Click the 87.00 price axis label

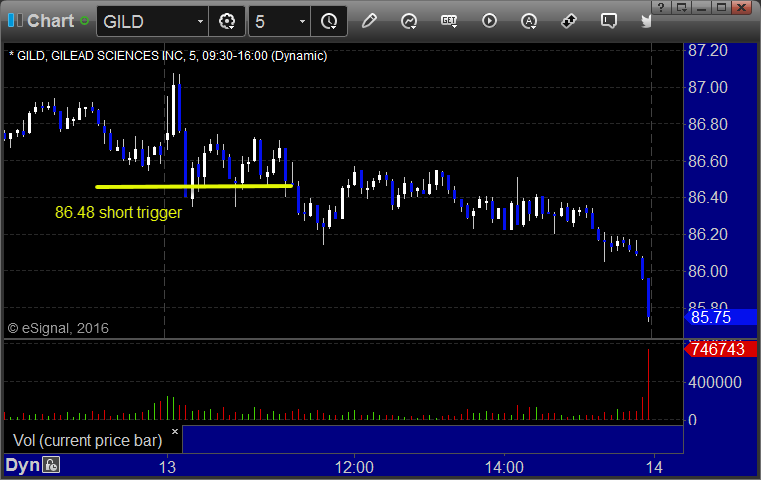coord(708,87)
